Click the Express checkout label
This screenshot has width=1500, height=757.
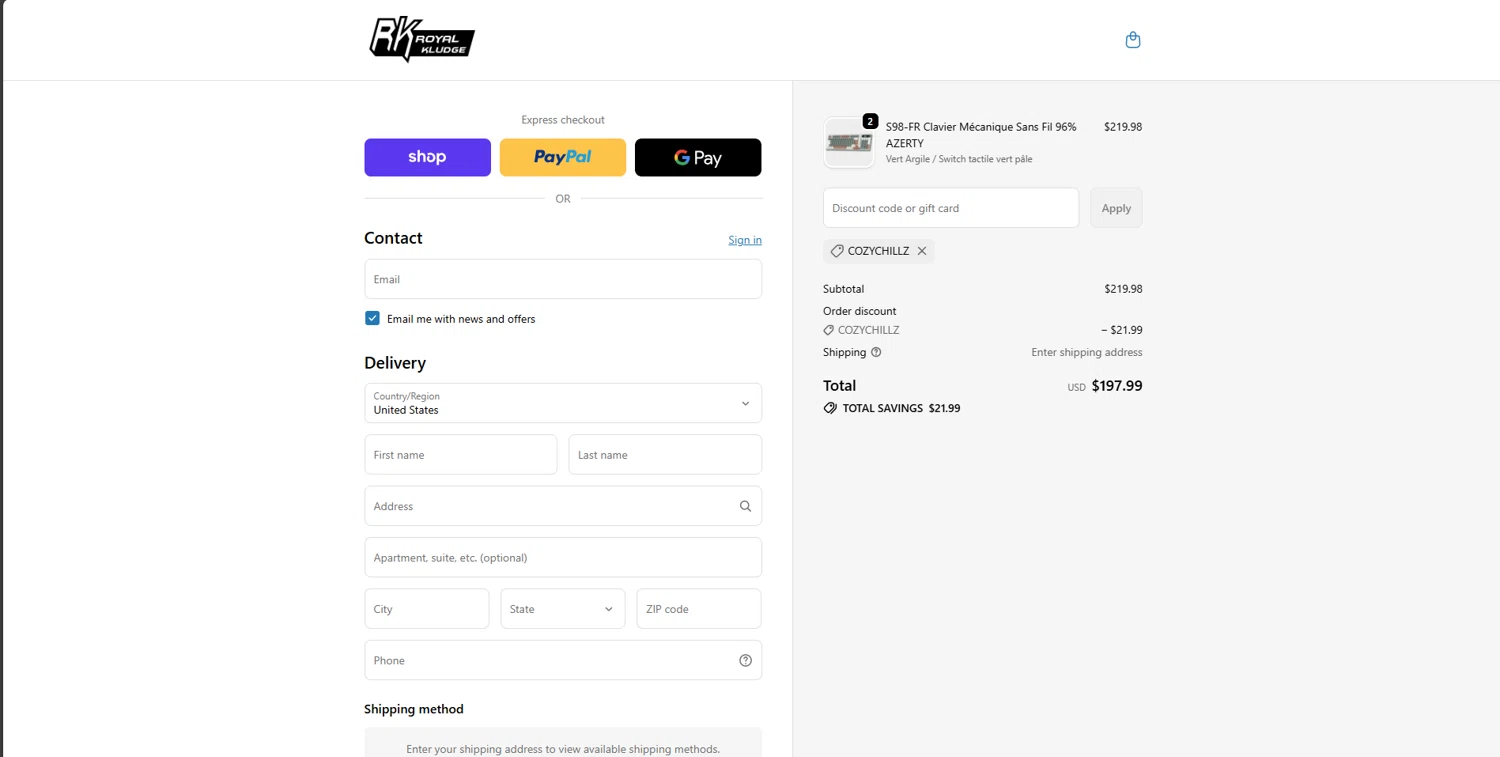[x=563, y=120]
